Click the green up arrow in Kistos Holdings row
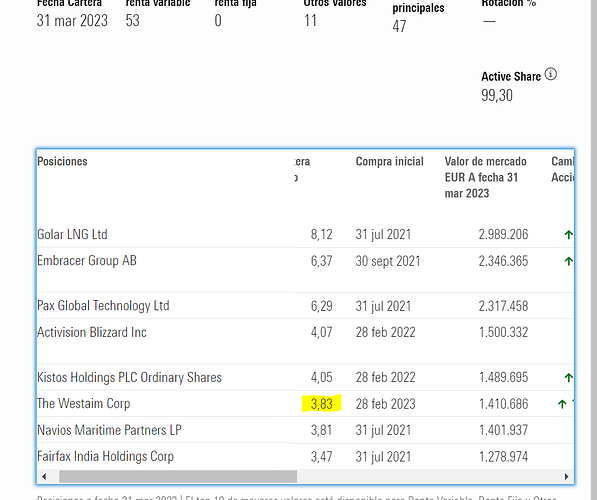 click(568, 377)
